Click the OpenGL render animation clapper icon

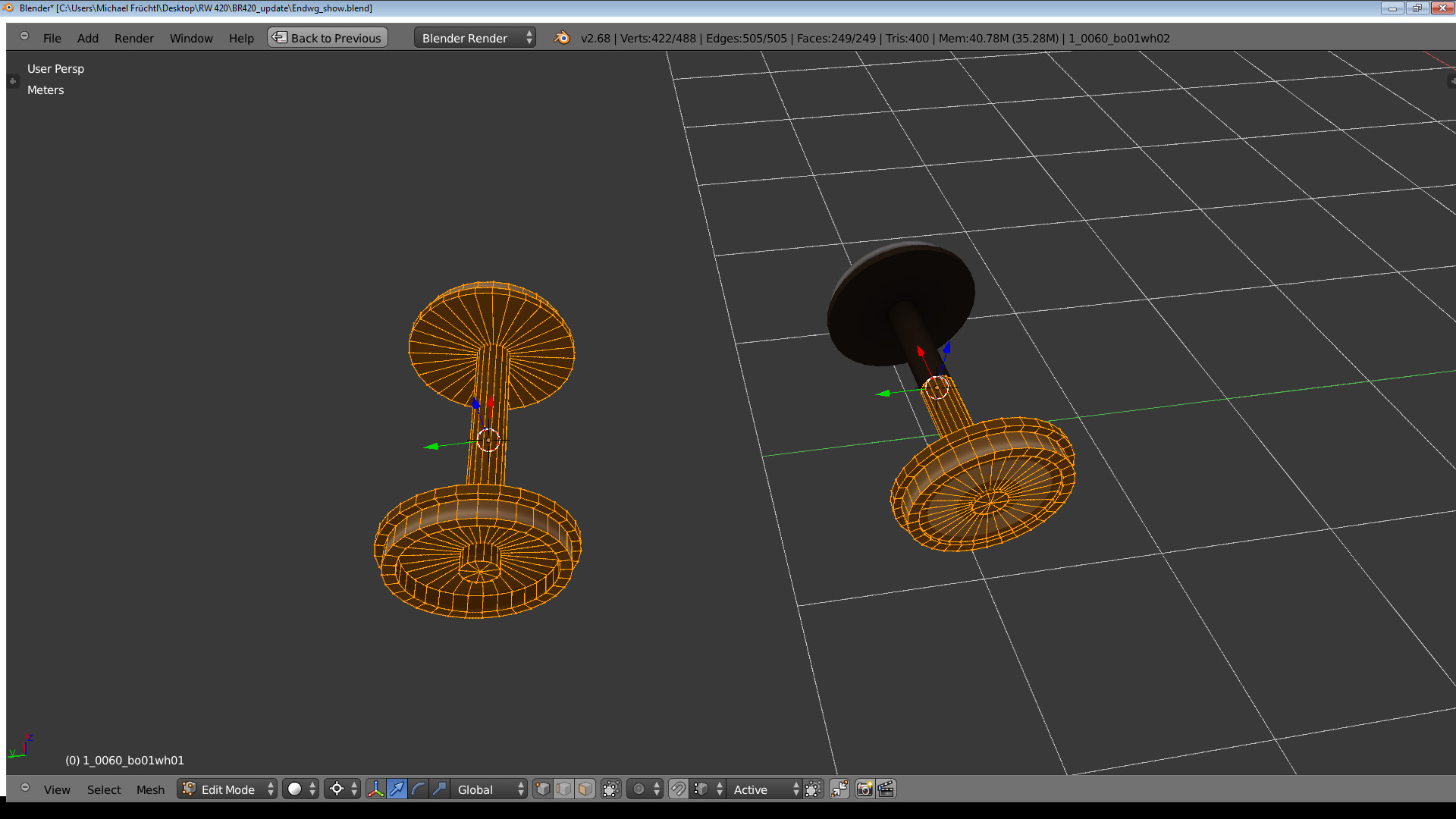point(886,789)
